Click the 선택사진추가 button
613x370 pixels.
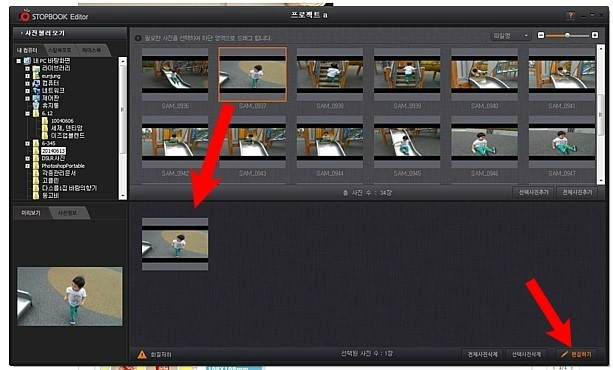pyautogui.click(x=533, y=192)
